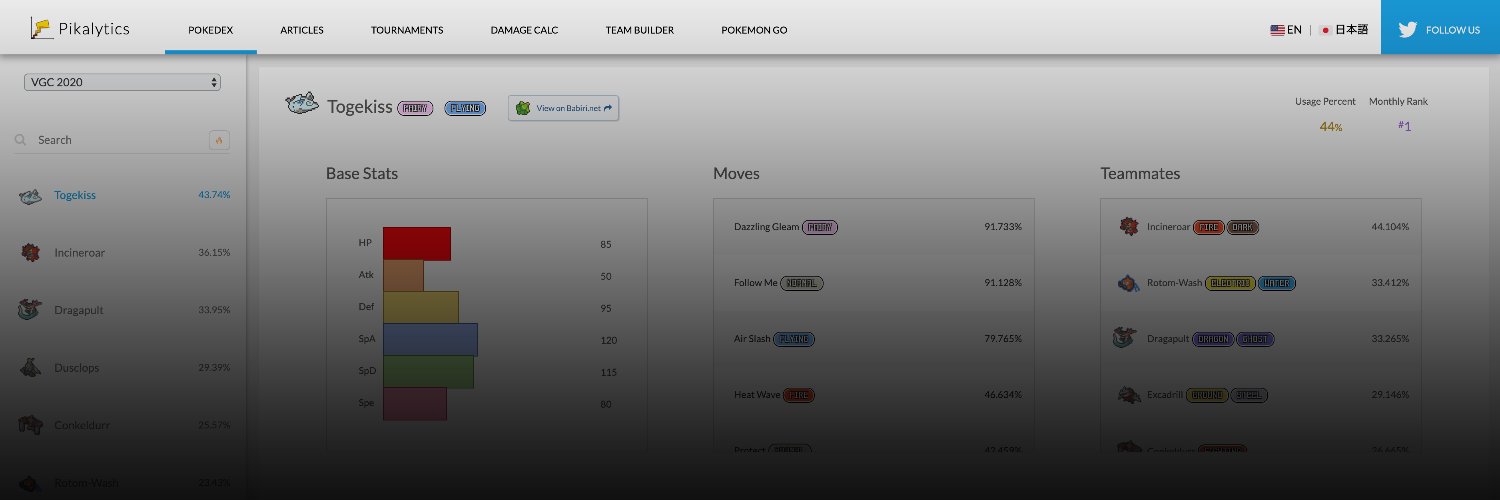The height and width of the screenshot is (500, 1500).
Task: Click Excadrill sprite in Teammates panel
Action: tap(1129, 395)
